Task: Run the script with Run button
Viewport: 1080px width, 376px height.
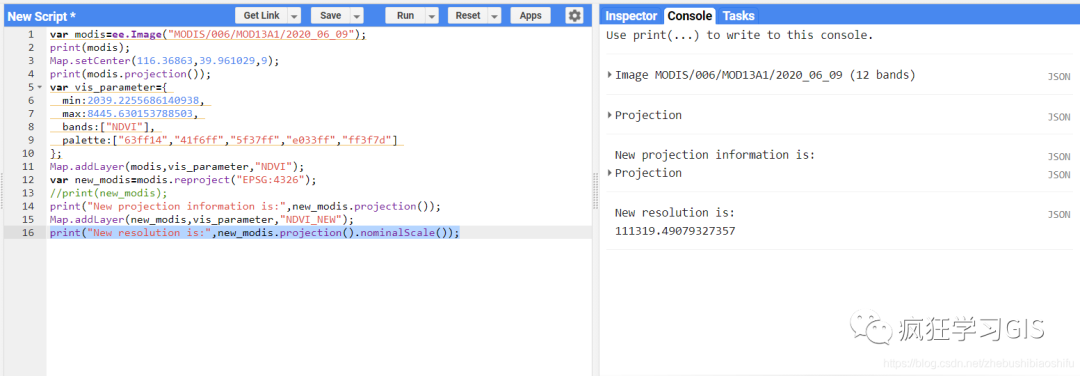Action: click(x=406, y=16)
